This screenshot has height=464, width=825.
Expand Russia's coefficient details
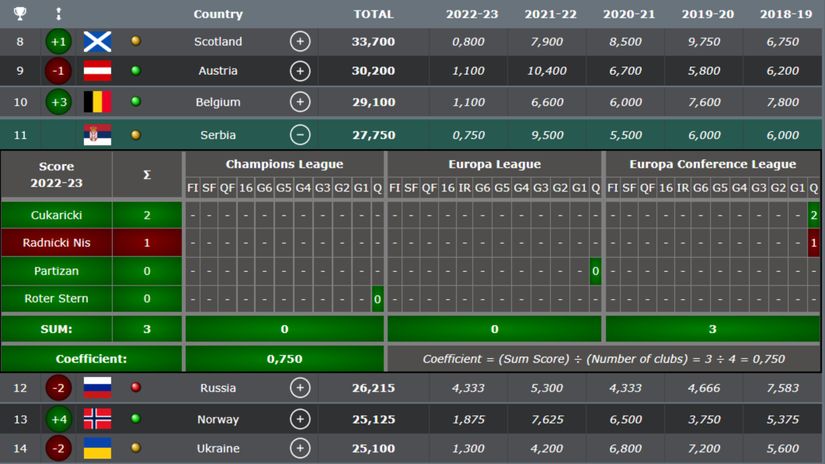coord(300,388)
